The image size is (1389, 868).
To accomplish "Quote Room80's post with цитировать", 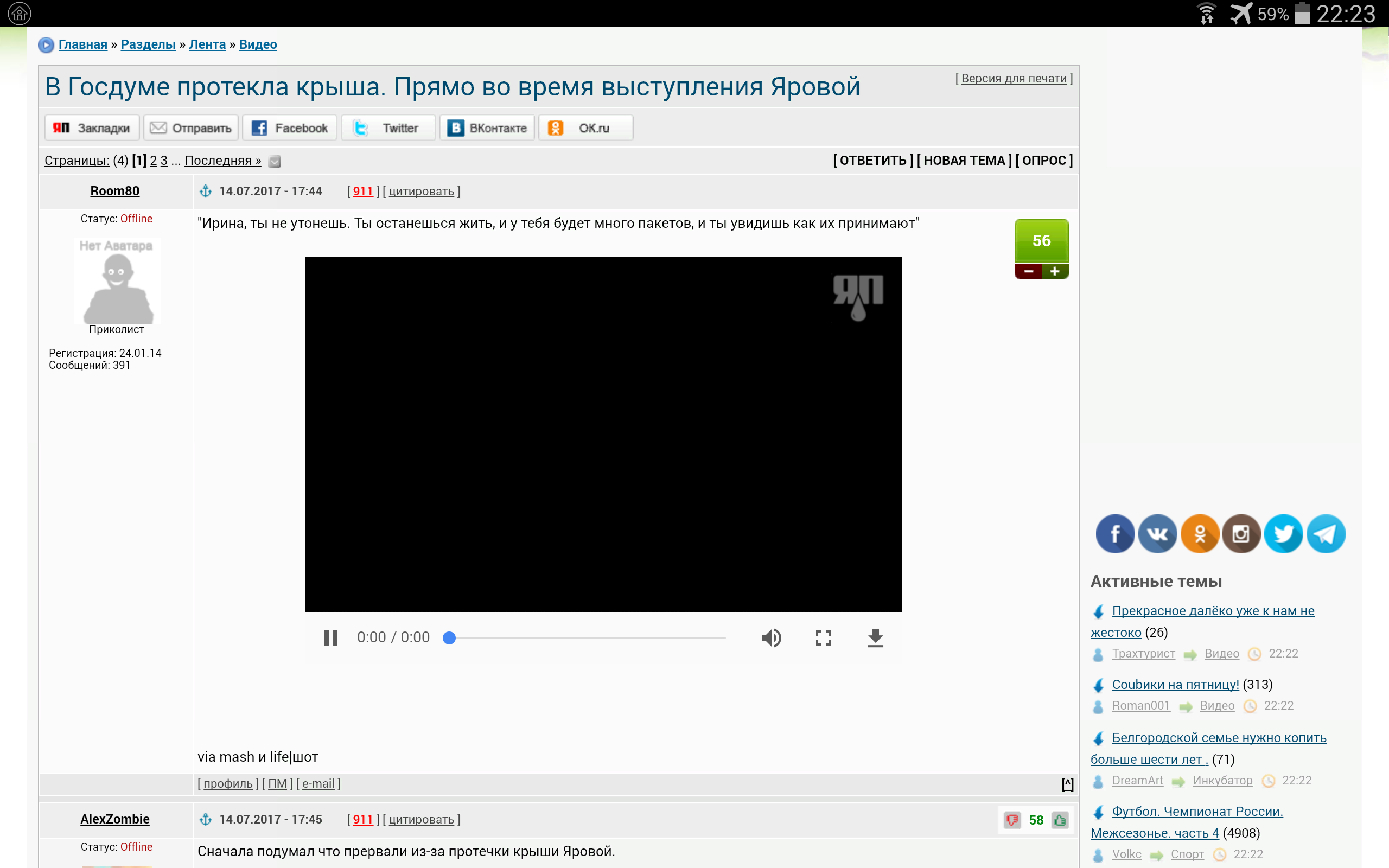I will click(x=421, y=192).
